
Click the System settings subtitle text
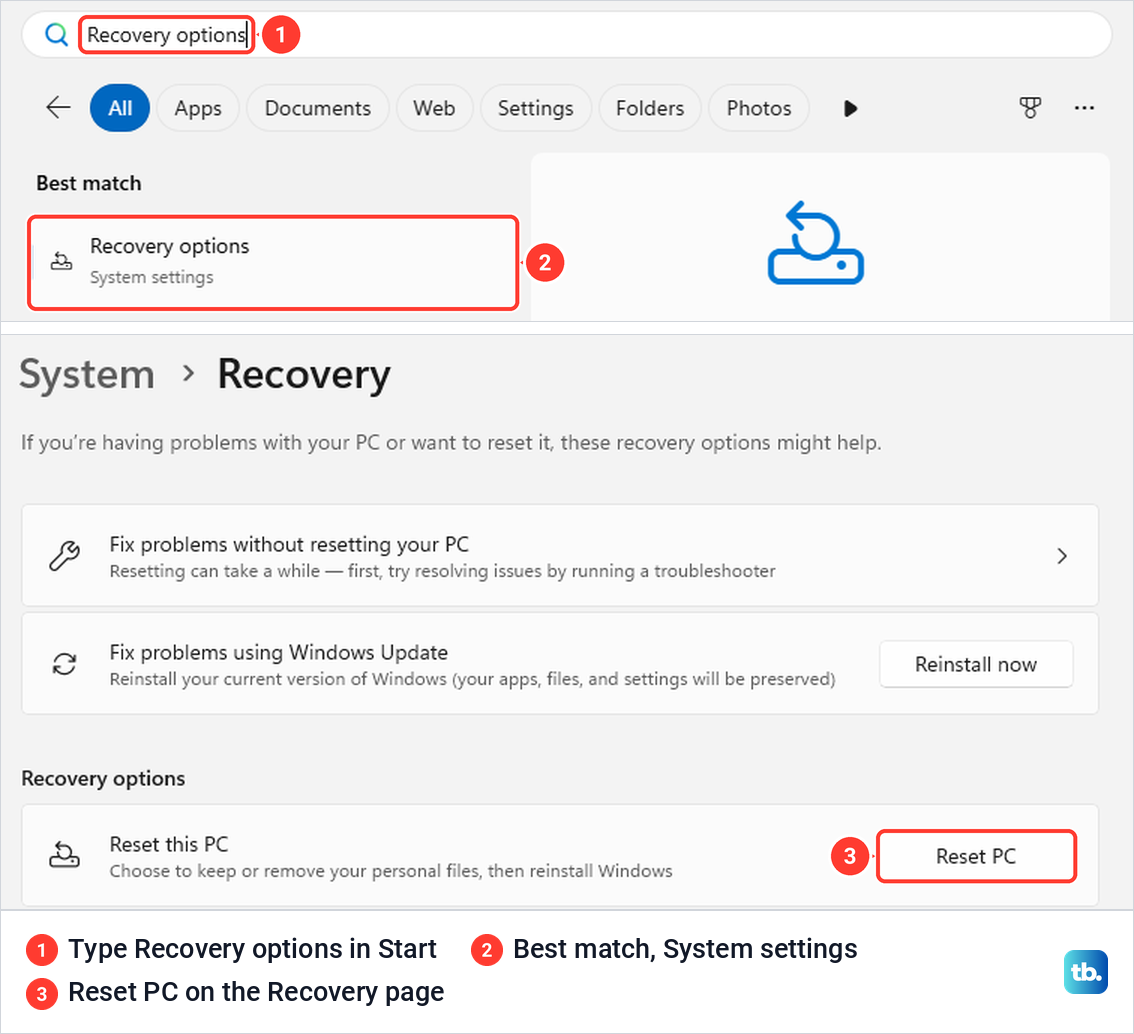152,277
